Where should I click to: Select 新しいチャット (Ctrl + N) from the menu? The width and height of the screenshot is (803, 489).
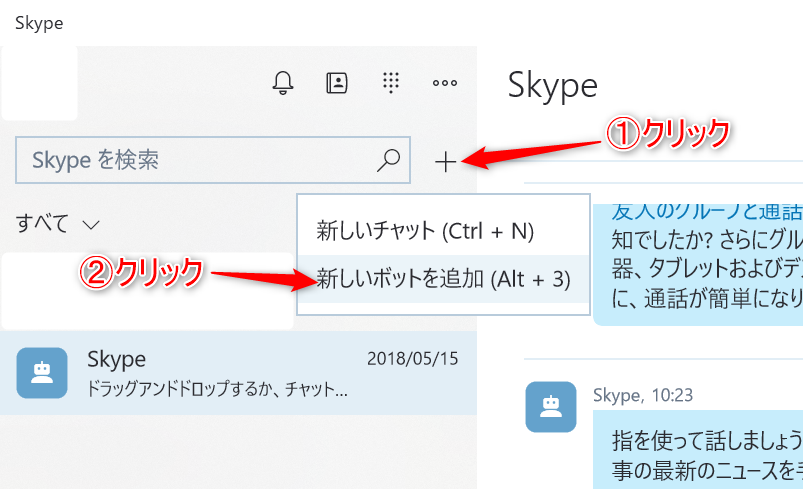coord(426,231)
